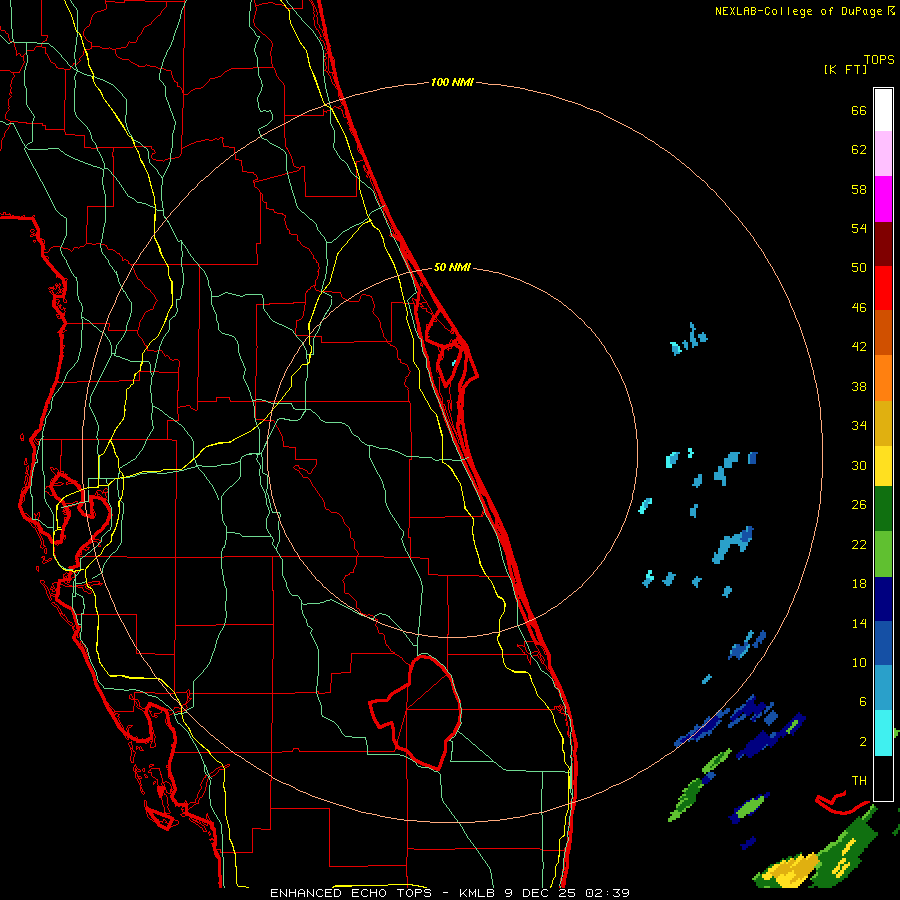
Task: Click the Lake Okeechobee outline on the map
Action: [x=416, y=712]
